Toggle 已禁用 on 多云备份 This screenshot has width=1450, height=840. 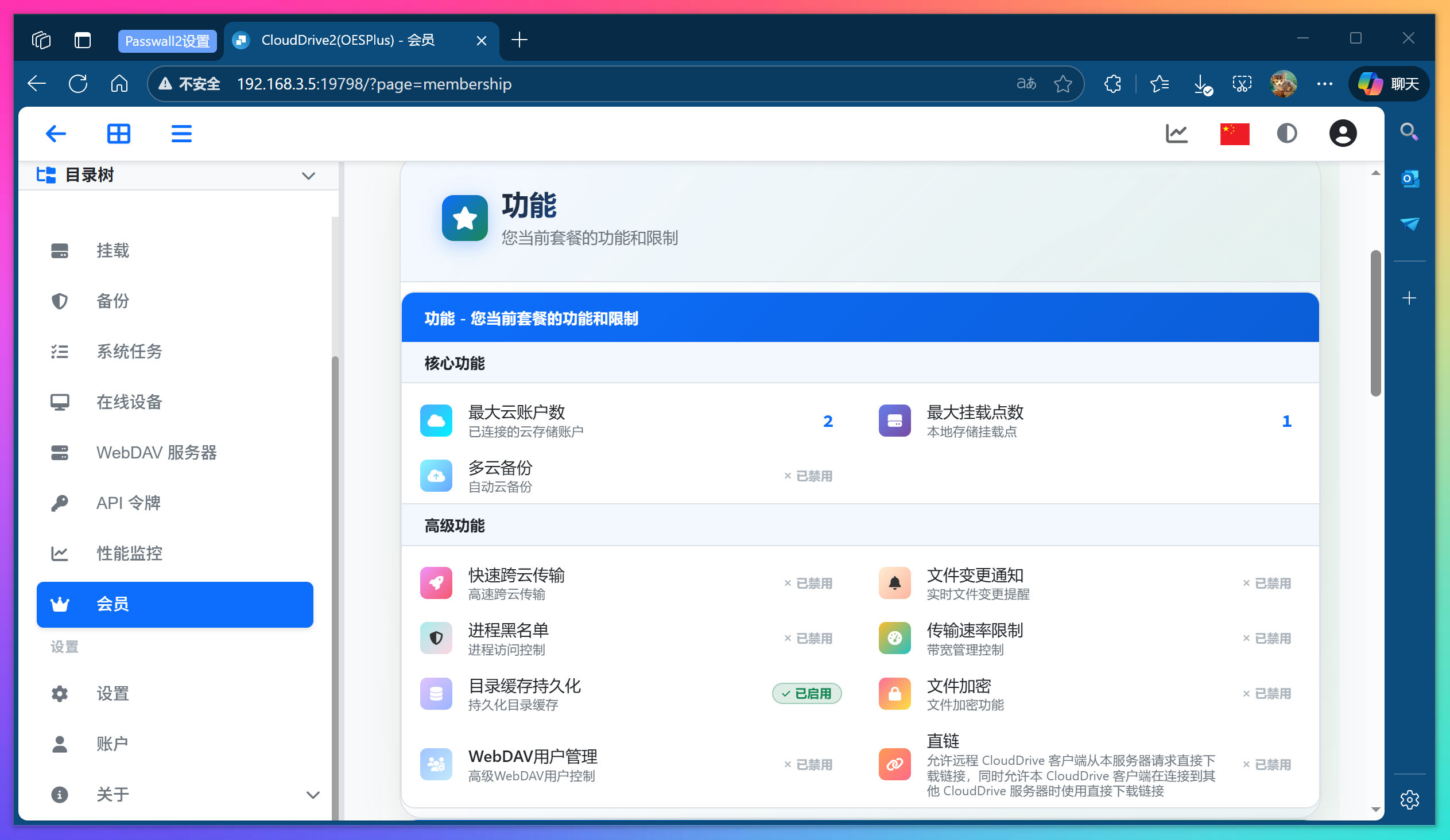point(808,476)
